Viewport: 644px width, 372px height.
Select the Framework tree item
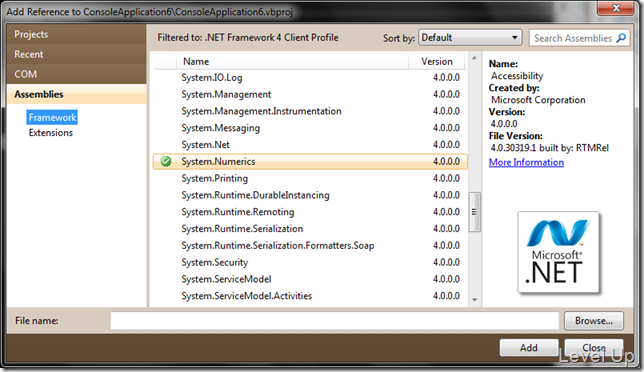[x=52, y=117]
